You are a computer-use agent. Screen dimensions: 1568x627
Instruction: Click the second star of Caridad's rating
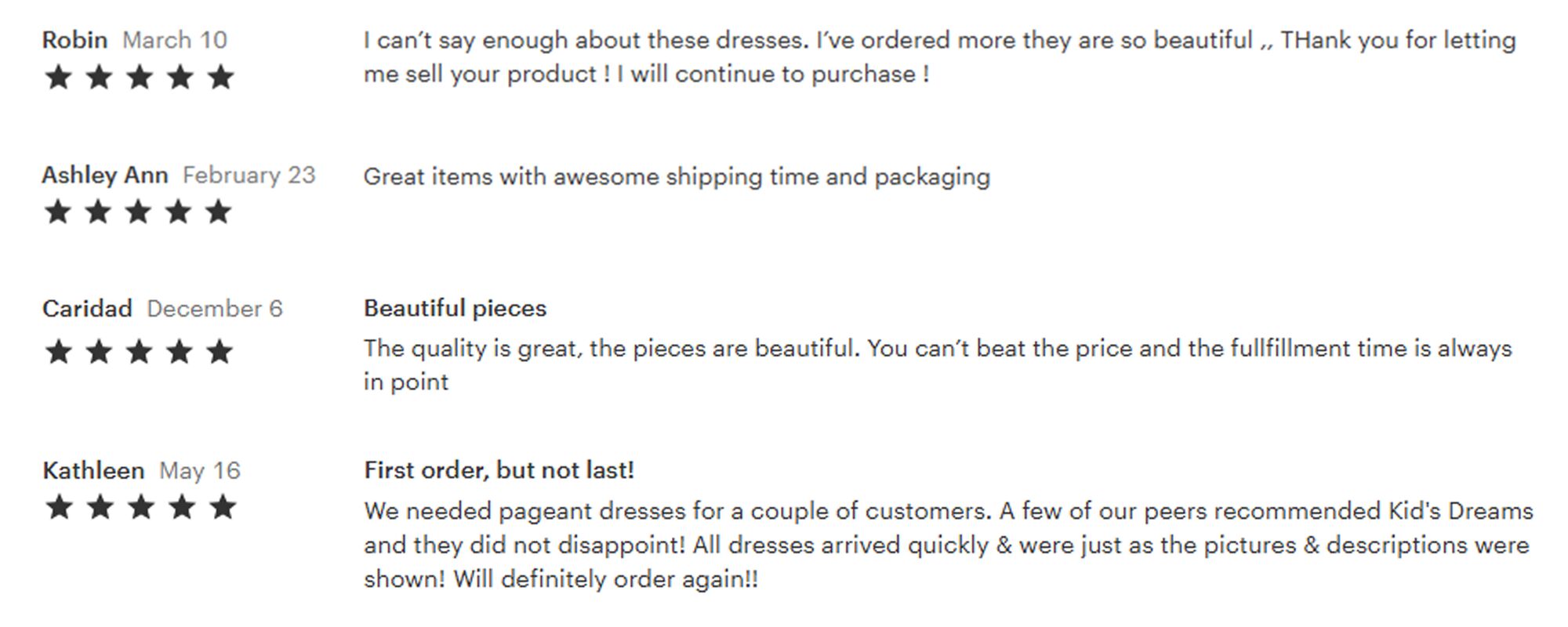pyautogui.click(x=99, y=351)
